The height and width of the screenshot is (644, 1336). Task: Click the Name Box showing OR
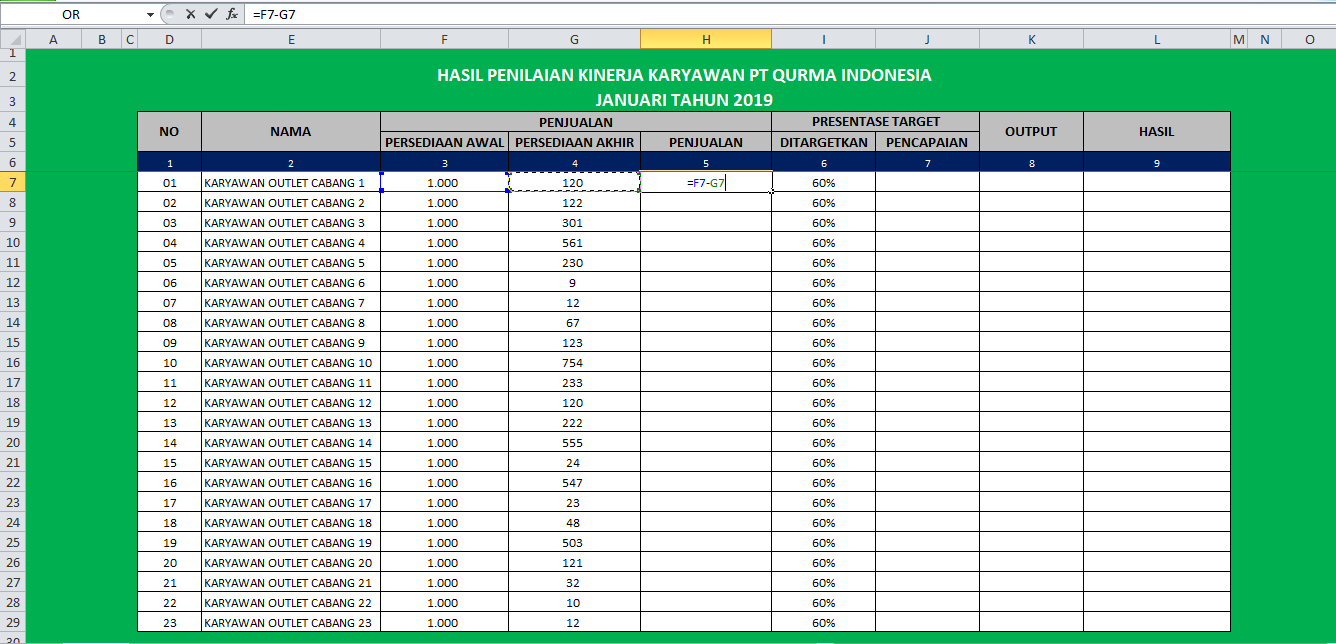[70, 14]
